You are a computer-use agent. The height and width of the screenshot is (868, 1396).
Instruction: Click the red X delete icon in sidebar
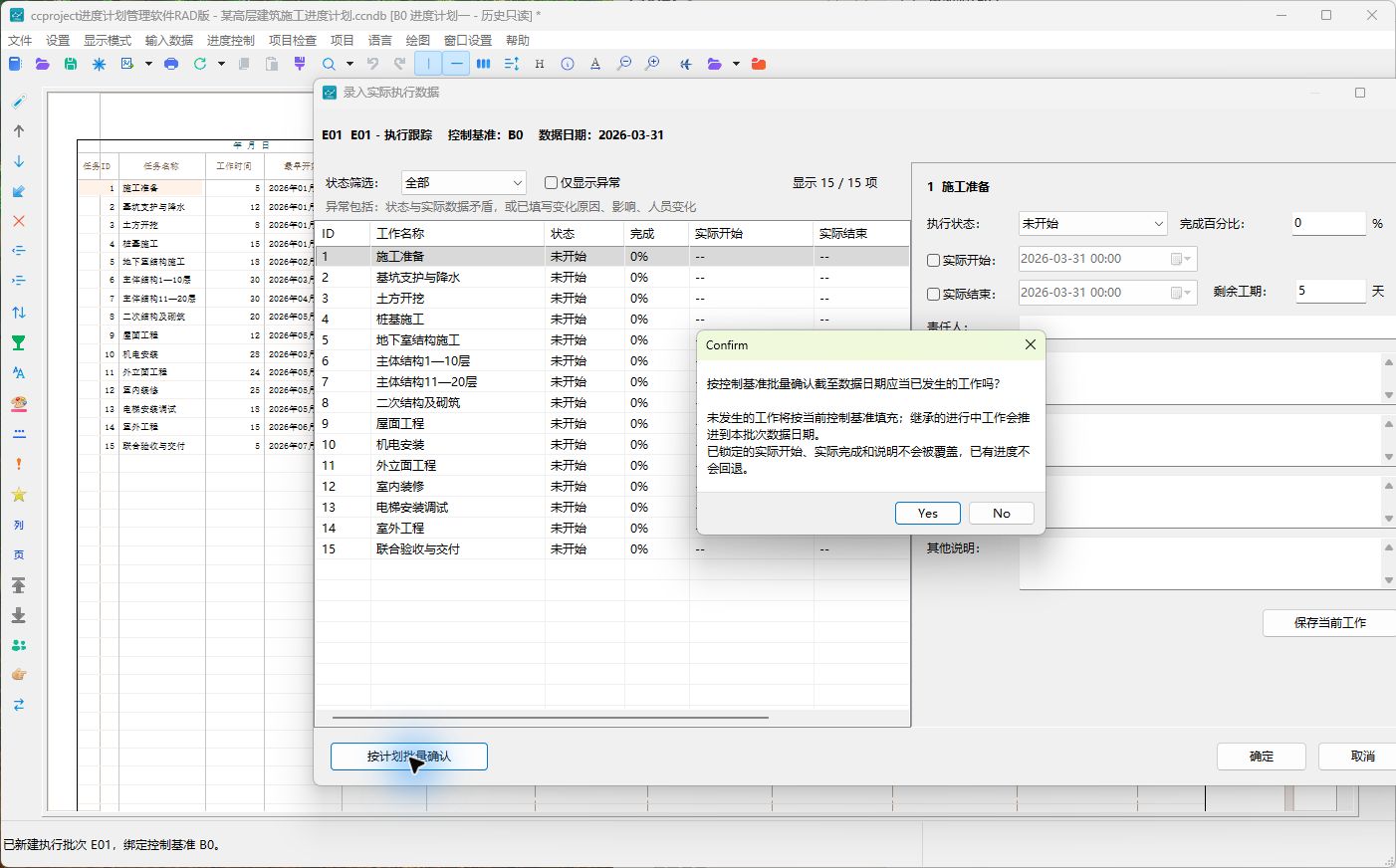[x=19, y=221]
